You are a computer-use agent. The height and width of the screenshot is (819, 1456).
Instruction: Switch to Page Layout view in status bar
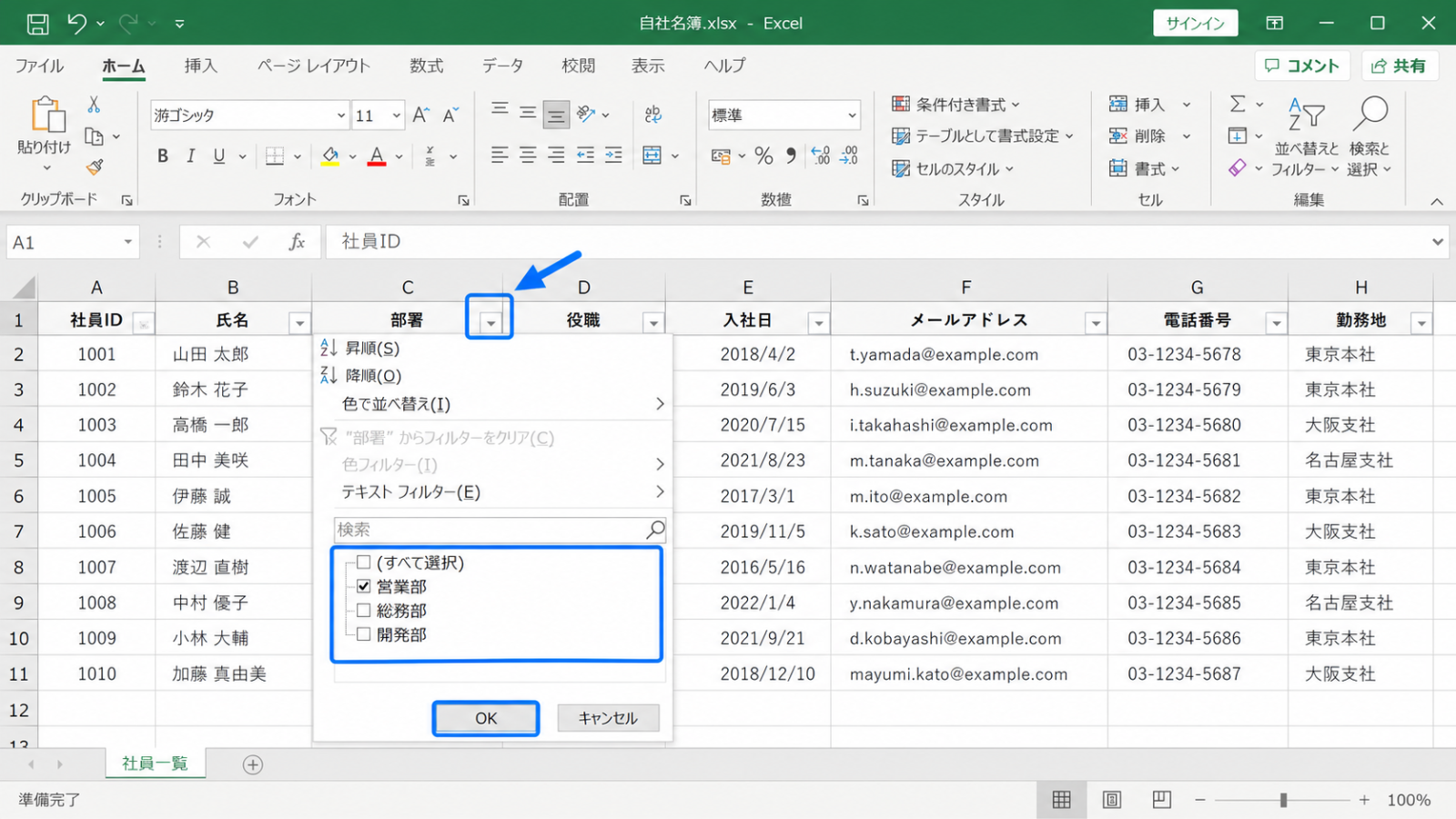(1111, 800)
